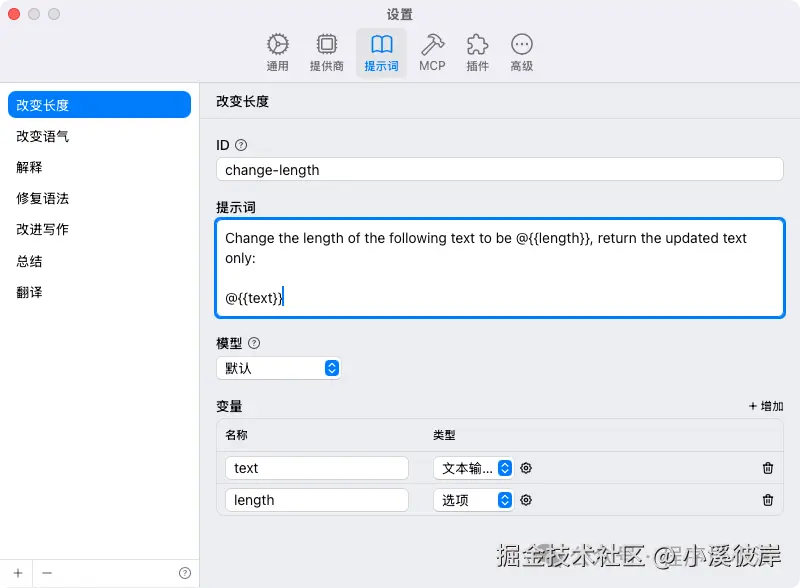Image resolution: width=800 pixels, height=588 pixels.
Task: Open the 默认 model dropdown
Action: [x=279, y=368]
